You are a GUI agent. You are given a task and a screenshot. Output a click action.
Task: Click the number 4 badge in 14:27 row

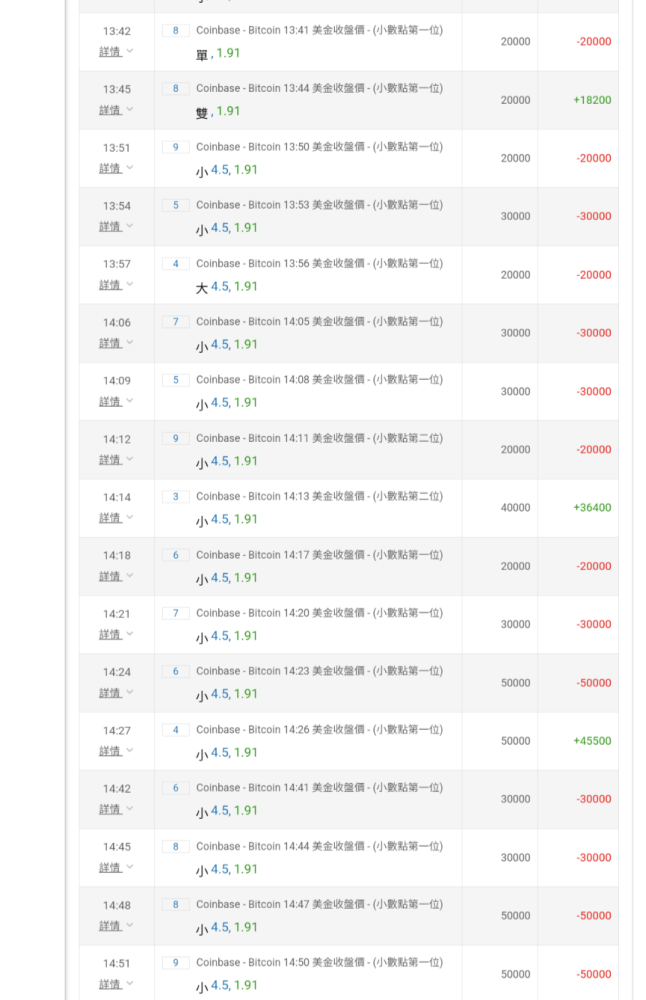tap(175, 730)
